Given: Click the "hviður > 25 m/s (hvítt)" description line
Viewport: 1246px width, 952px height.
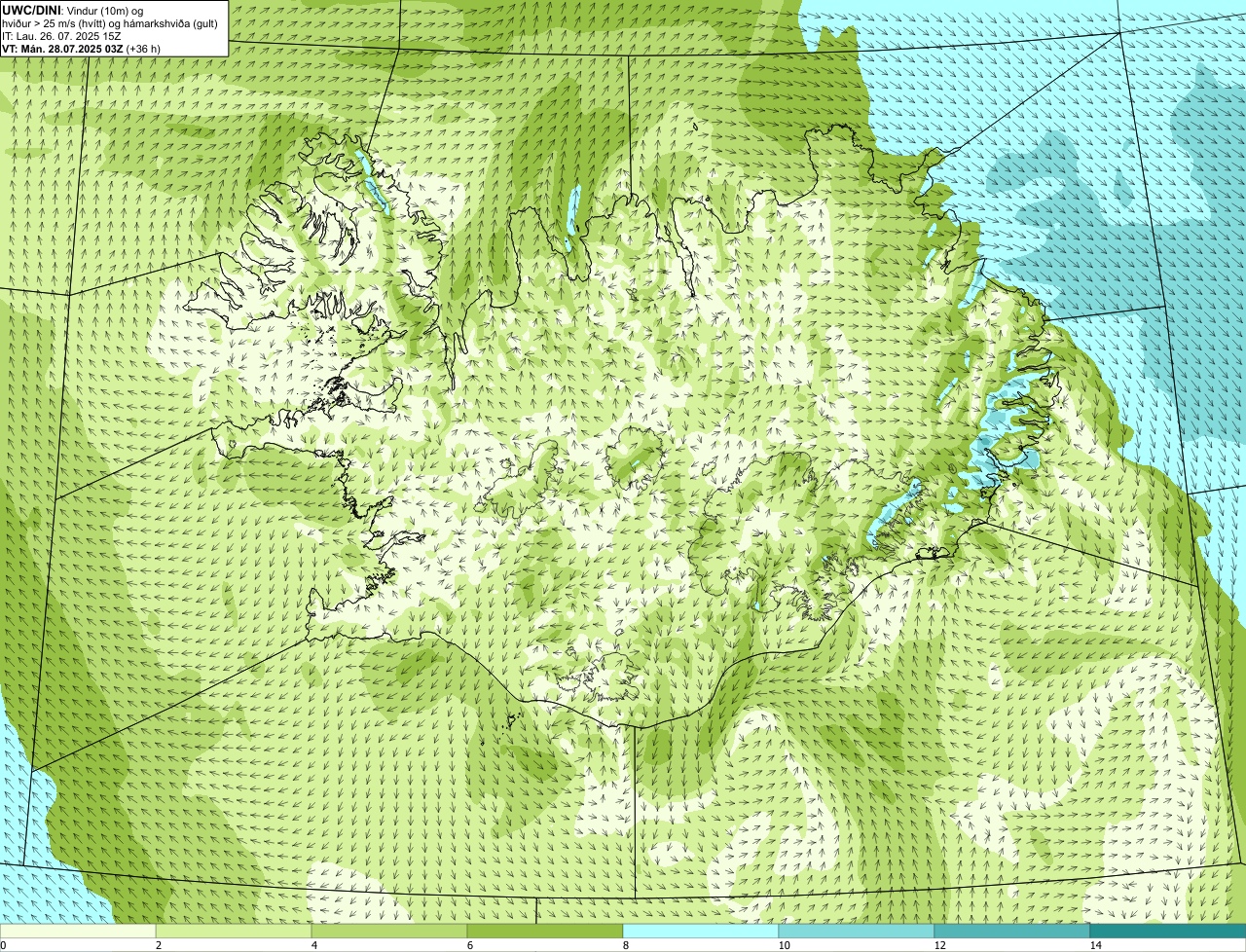Looking at the screenshot, I should click(x=110, y=23).
